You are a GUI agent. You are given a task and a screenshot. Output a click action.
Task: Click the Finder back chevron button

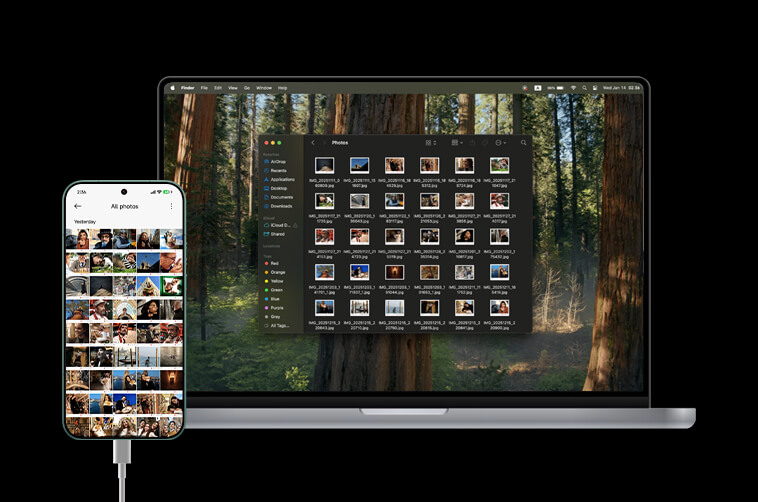[x=313, y=143]
